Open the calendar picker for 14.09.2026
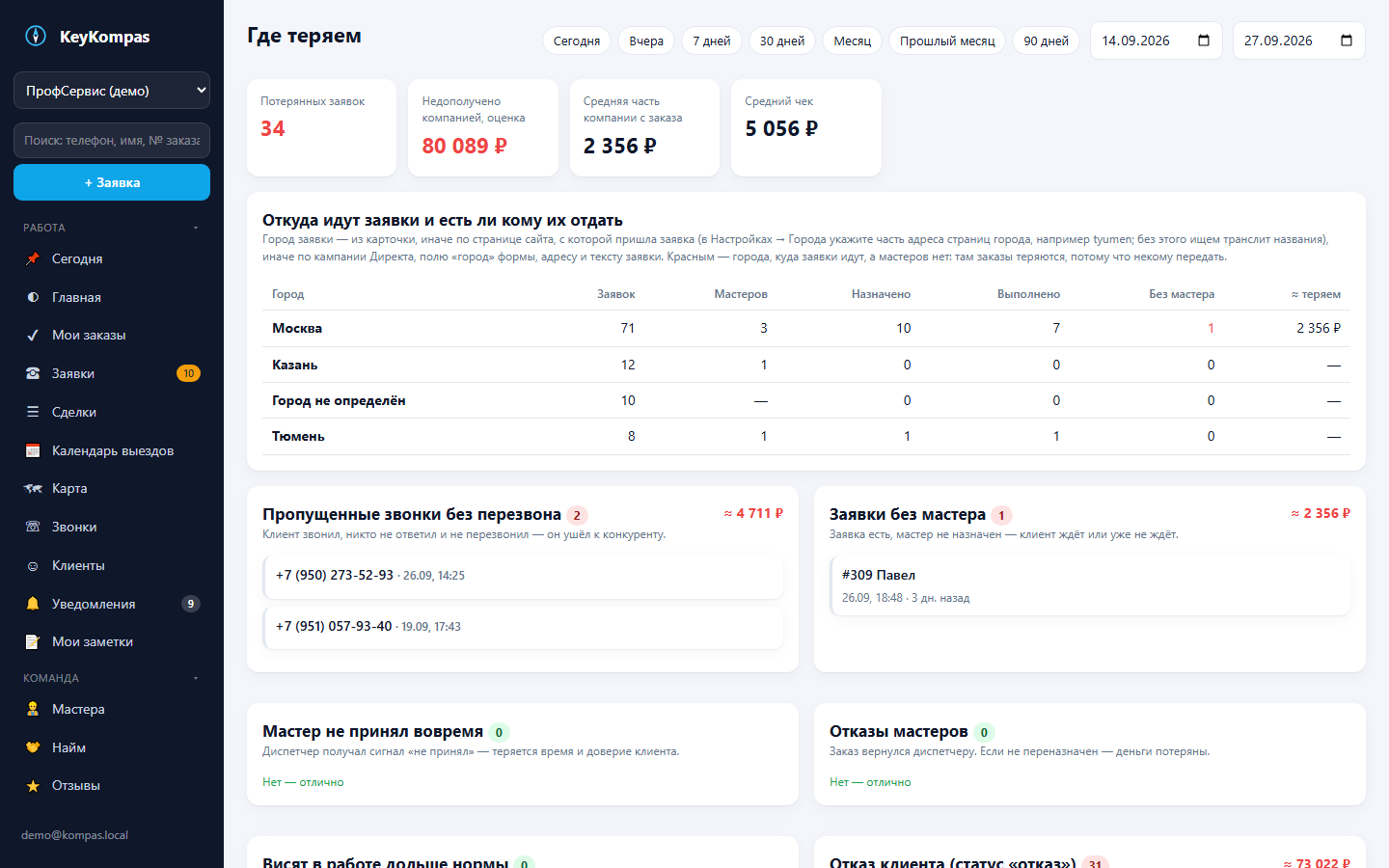This screenshot has width=1389, height=868. point(1204,41)
